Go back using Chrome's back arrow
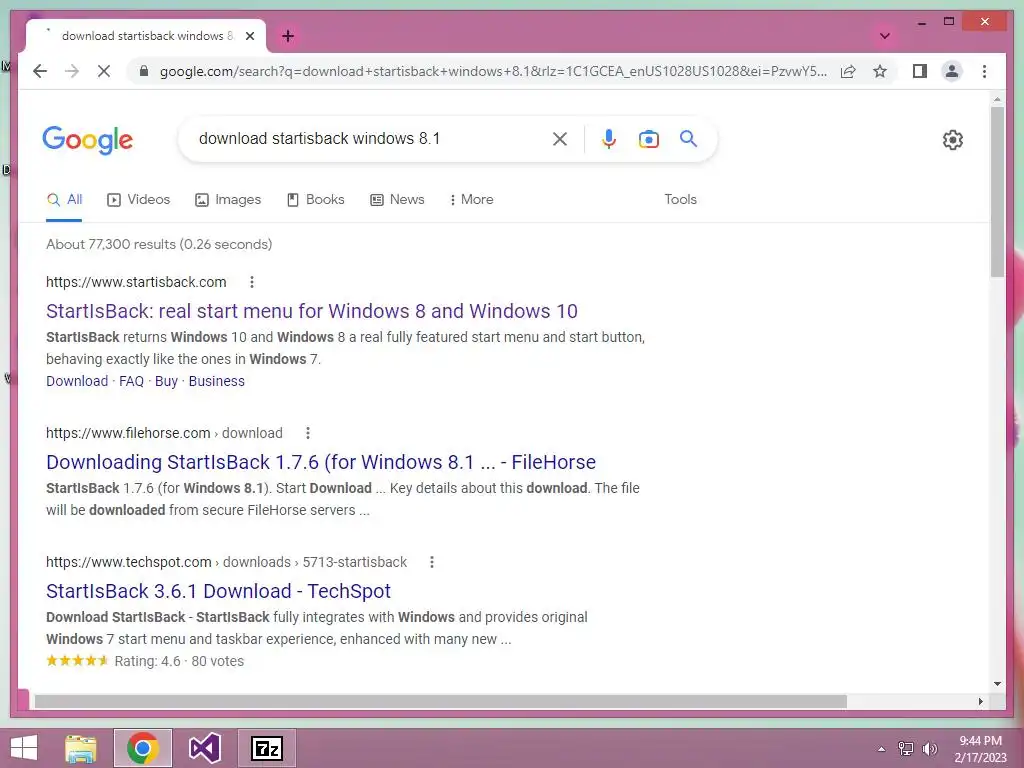 point(40,71)
